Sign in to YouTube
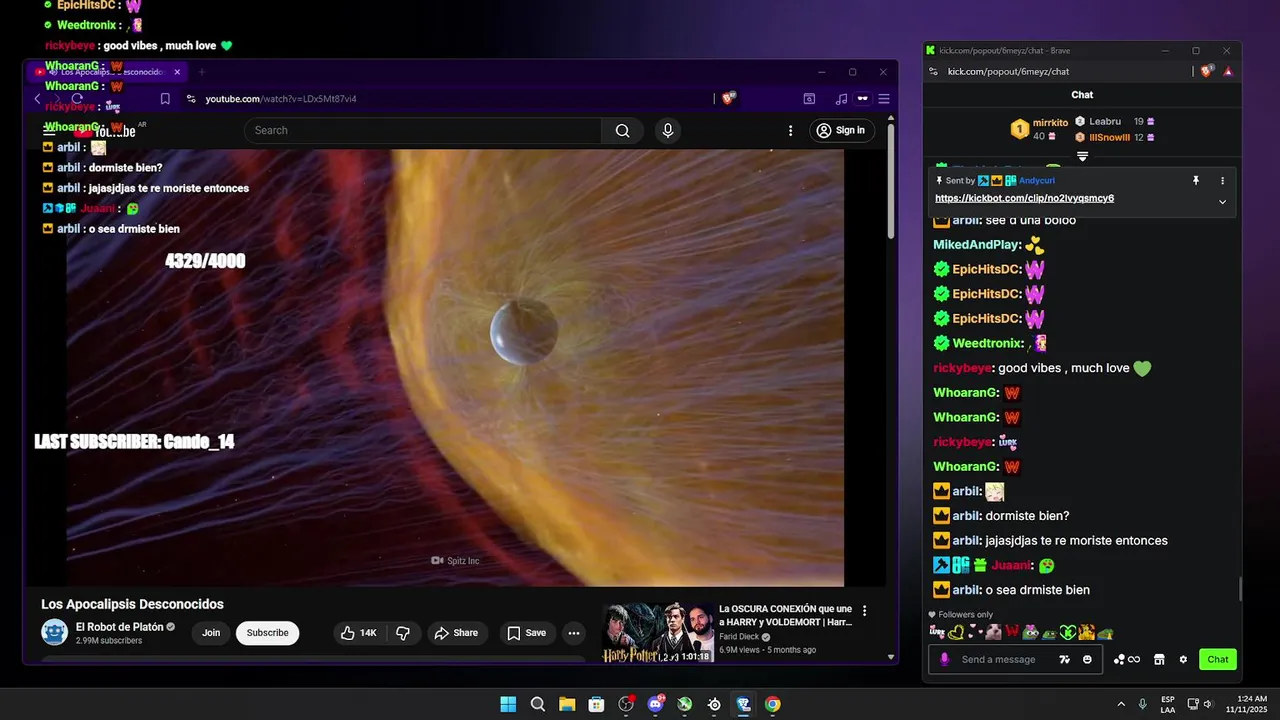The image size is (1280, 720). [840, 130]
